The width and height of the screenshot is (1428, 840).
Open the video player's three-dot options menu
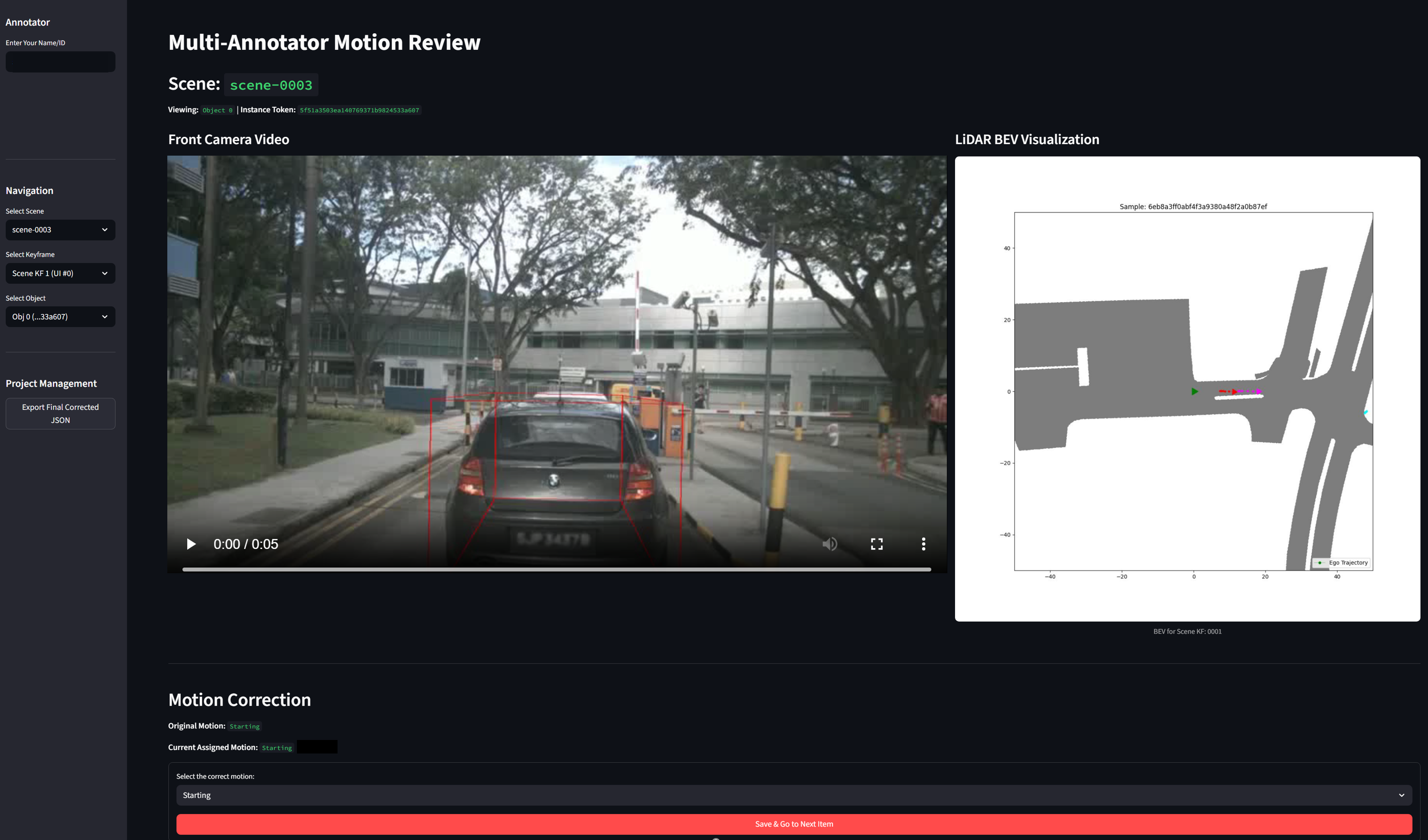923,544
